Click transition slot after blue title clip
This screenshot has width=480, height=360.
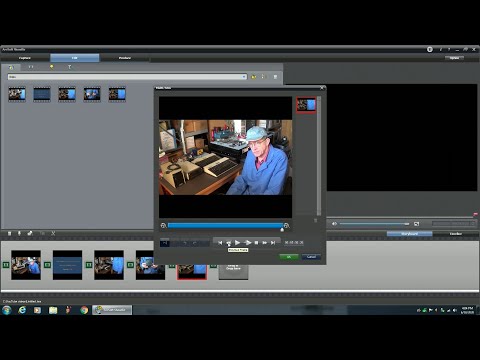point(89,265)
